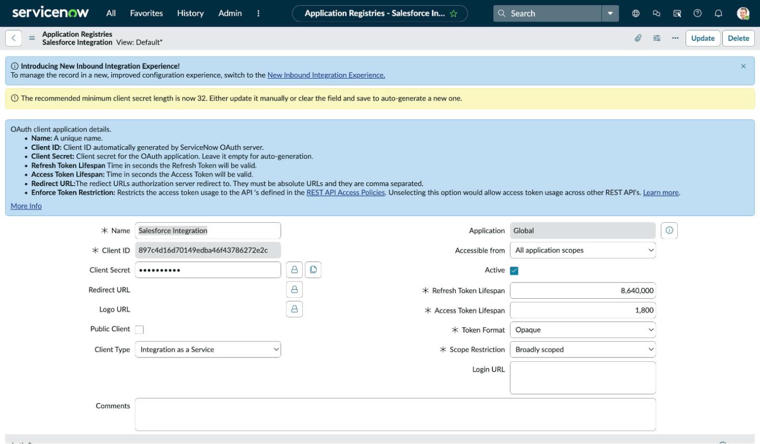The width and height of the screenshot is (760, 444).
Task: Toggle favorite star for Application Registries page
Action: tap(454, 14)
